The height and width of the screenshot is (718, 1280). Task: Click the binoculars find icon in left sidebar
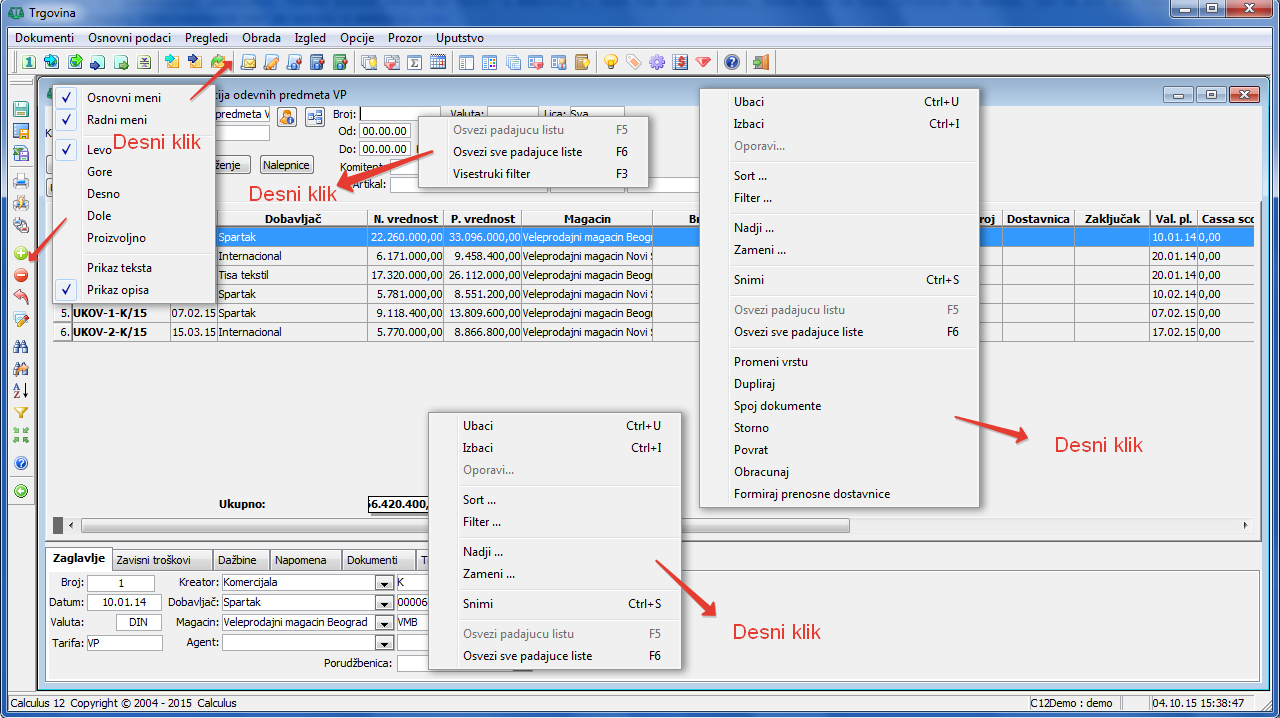[x=21, y=346]
